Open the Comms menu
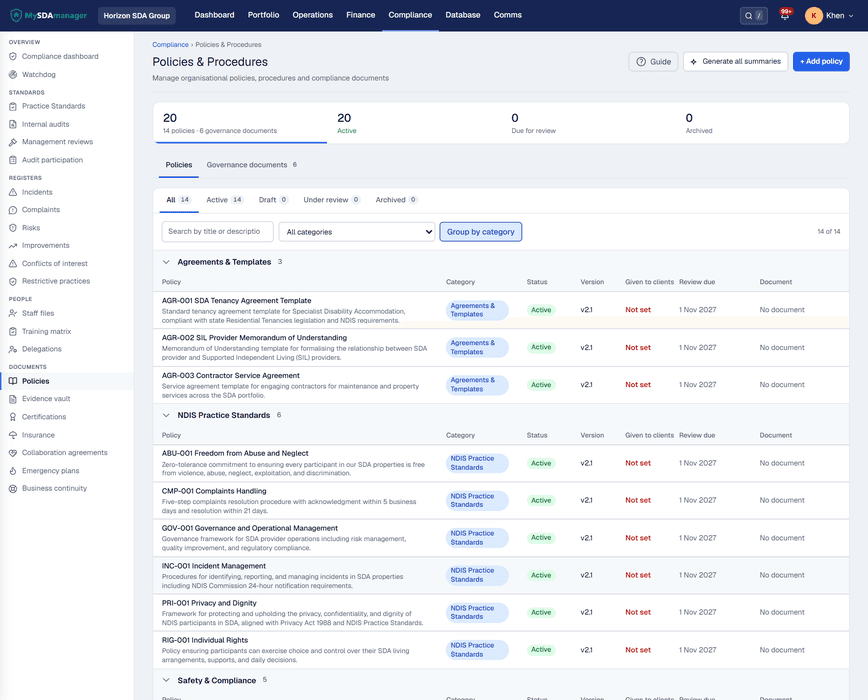 pyautogui.click(x=508, y=15)
